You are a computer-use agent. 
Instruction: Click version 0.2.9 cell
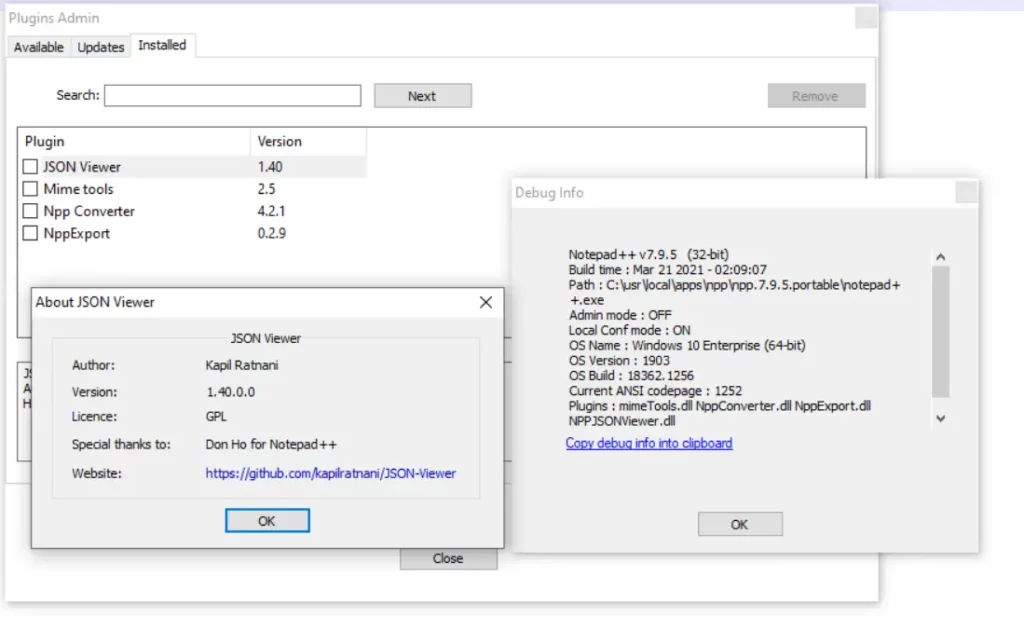click(272, 233)
